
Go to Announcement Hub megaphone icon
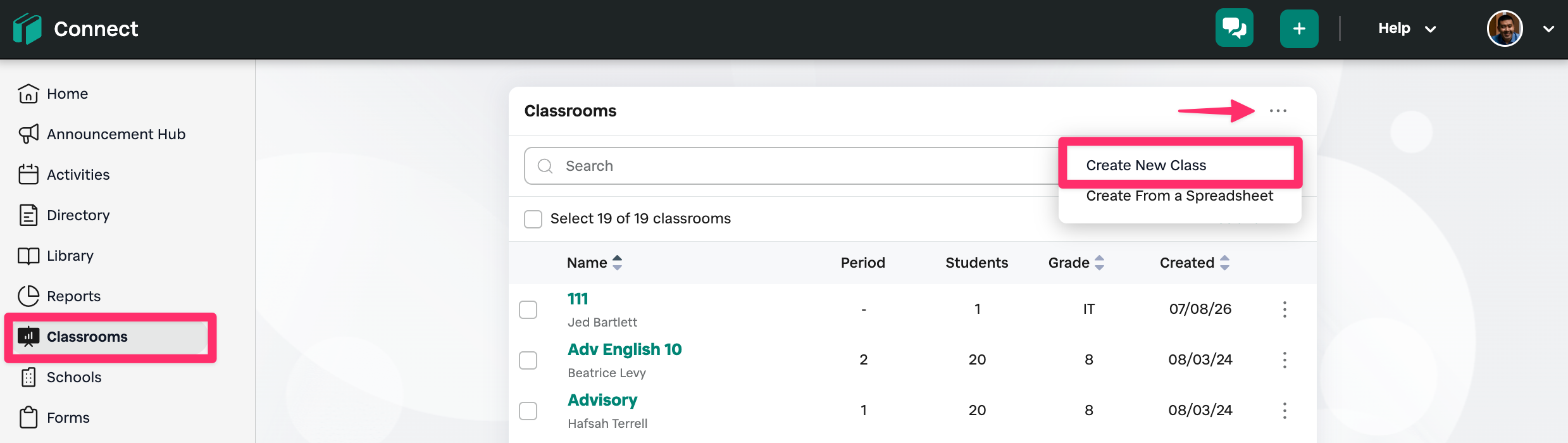point(28,134)
